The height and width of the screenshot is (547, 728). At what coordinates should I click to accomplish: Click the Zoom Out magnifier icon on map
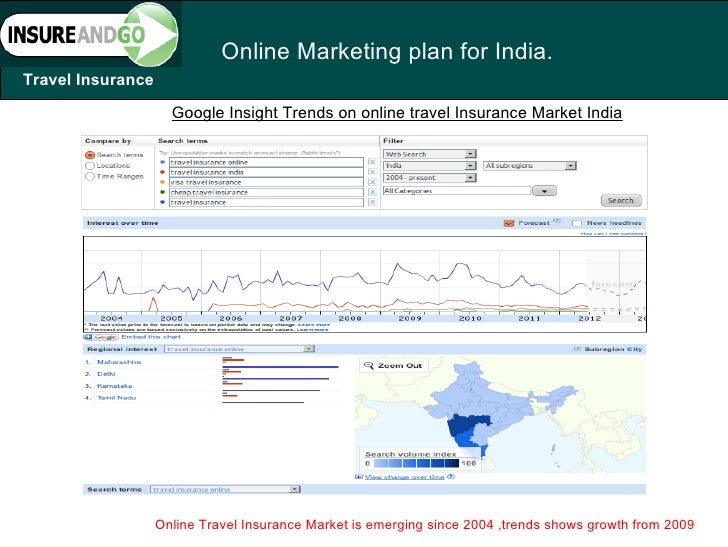[x=369, y=365]
